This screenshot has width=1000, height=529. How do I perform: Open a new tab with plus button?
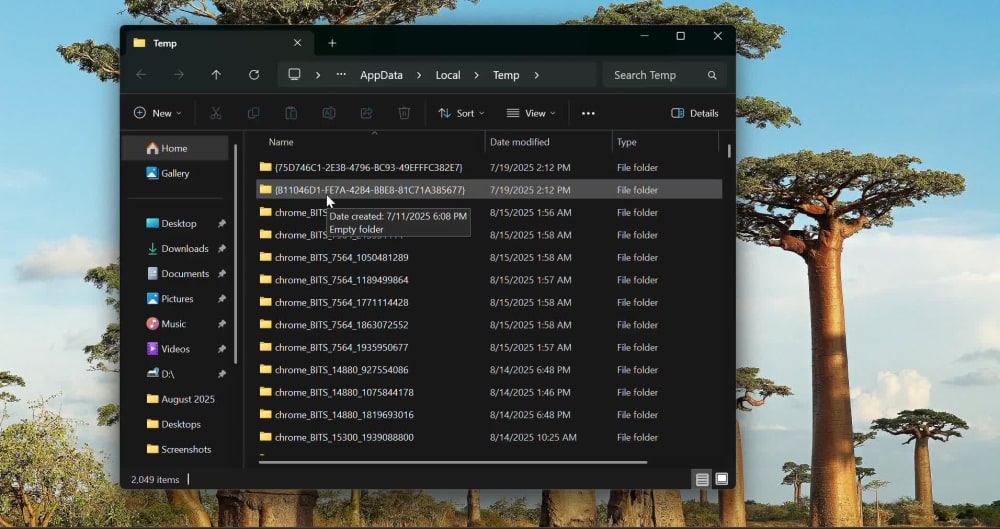[x=332, y=43]
